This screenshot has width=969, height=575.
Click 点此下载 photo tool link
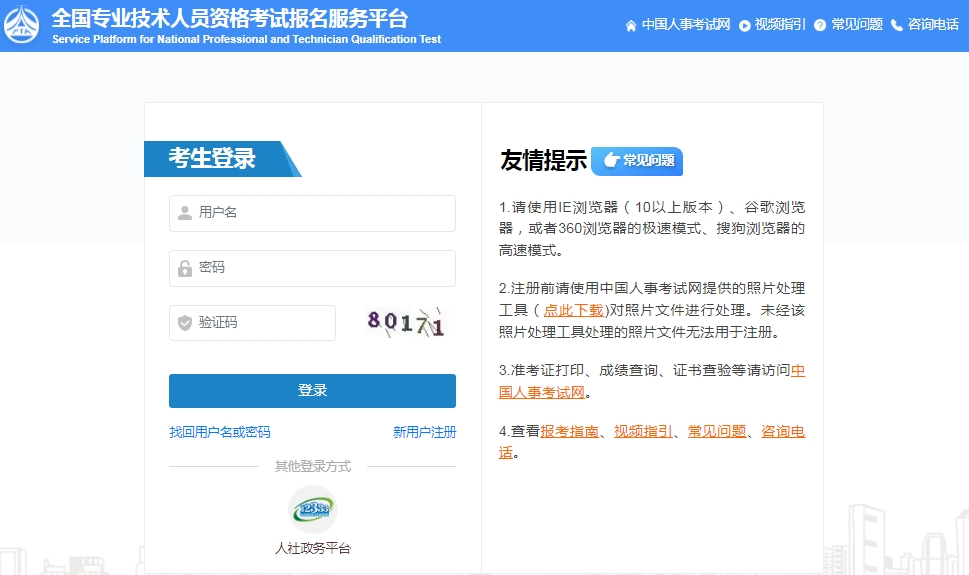(573, 310)
